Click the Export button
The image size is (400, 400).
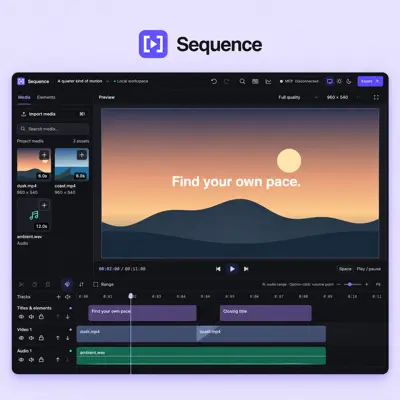(x=370, y=81)
